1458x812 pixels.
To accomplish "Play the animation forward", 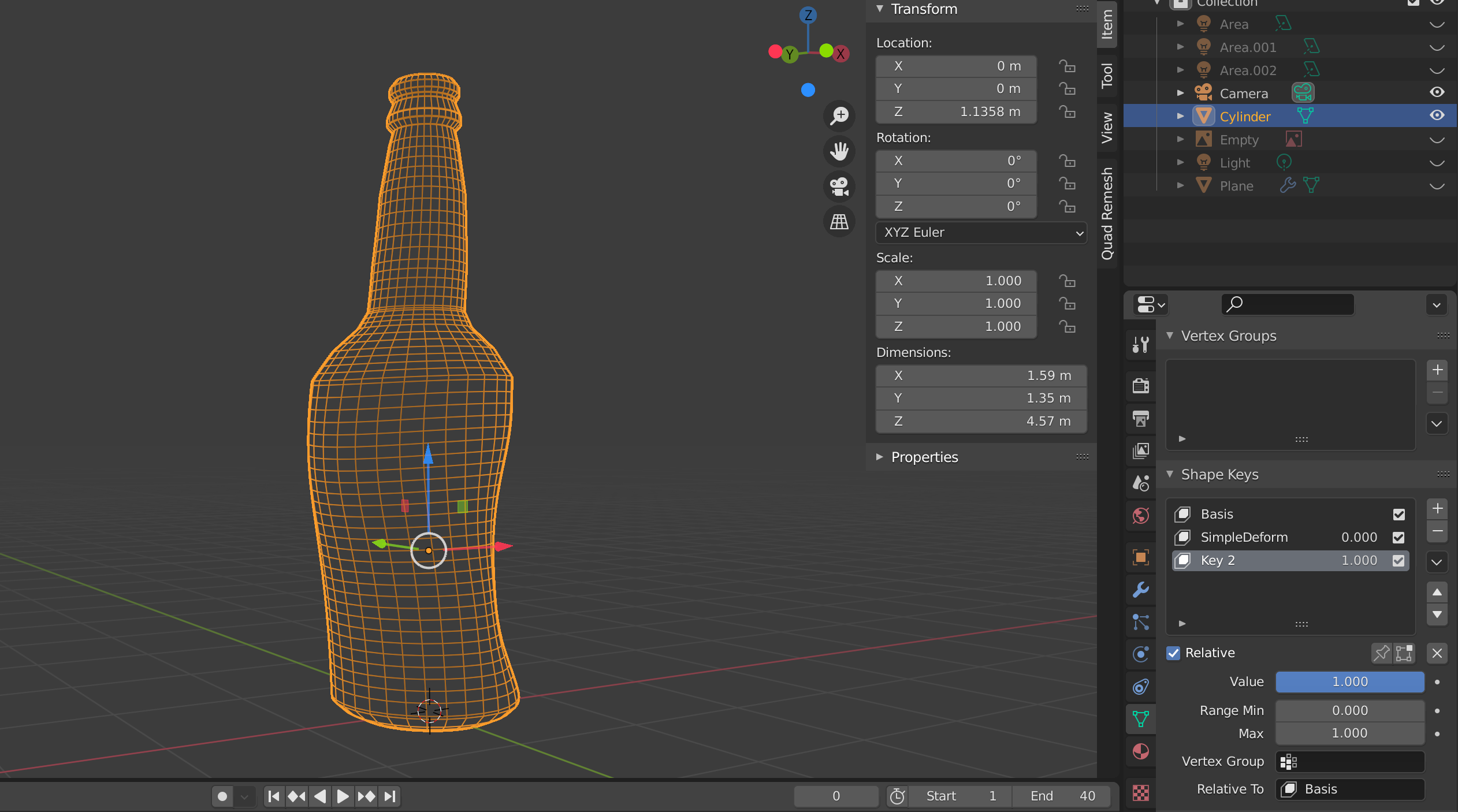I will click(x=343, y=796).
